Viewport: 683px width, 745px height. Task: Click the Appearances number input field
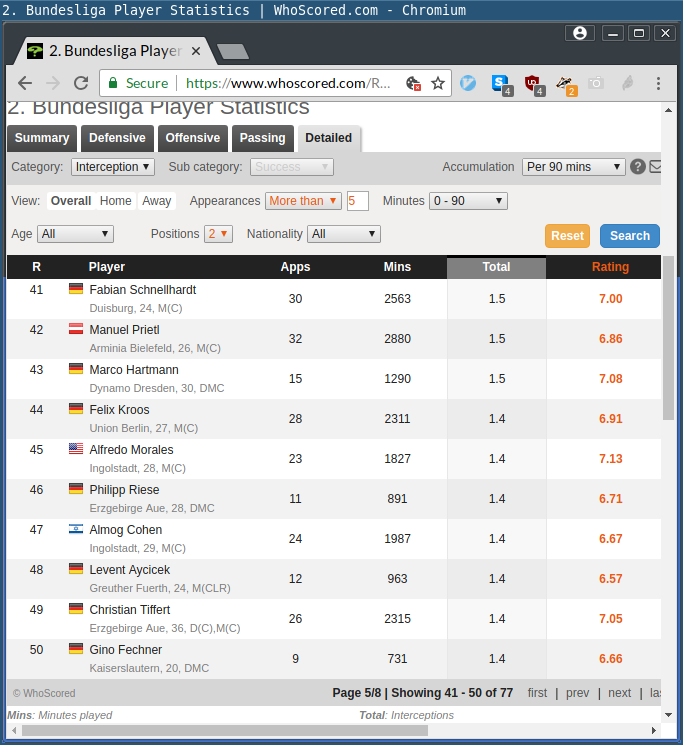point(358,201)
